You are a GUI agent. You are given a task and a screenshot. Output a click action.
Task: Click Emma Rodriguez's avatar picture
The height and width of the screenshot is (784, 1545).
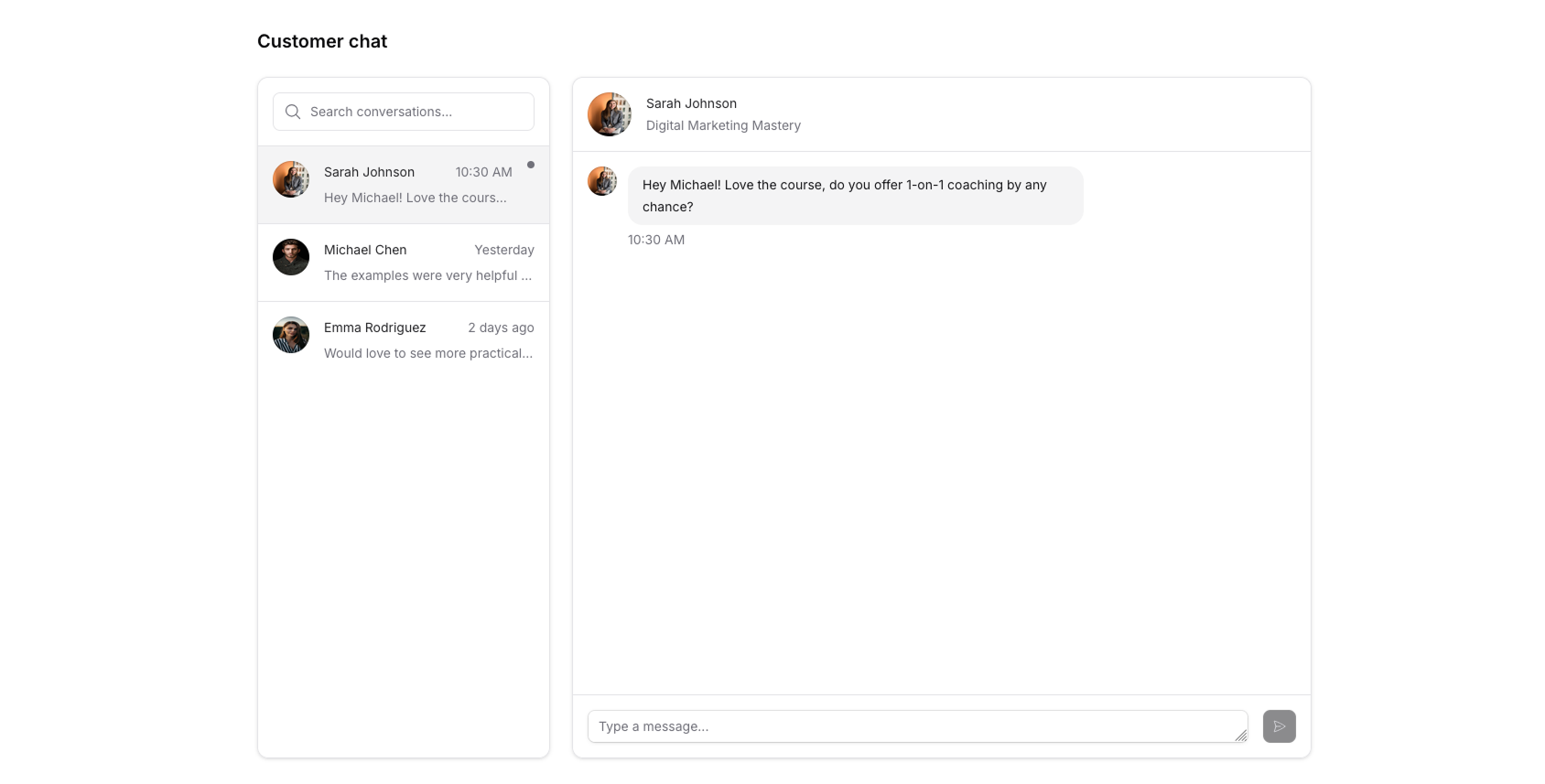click(x=291, y=335)
